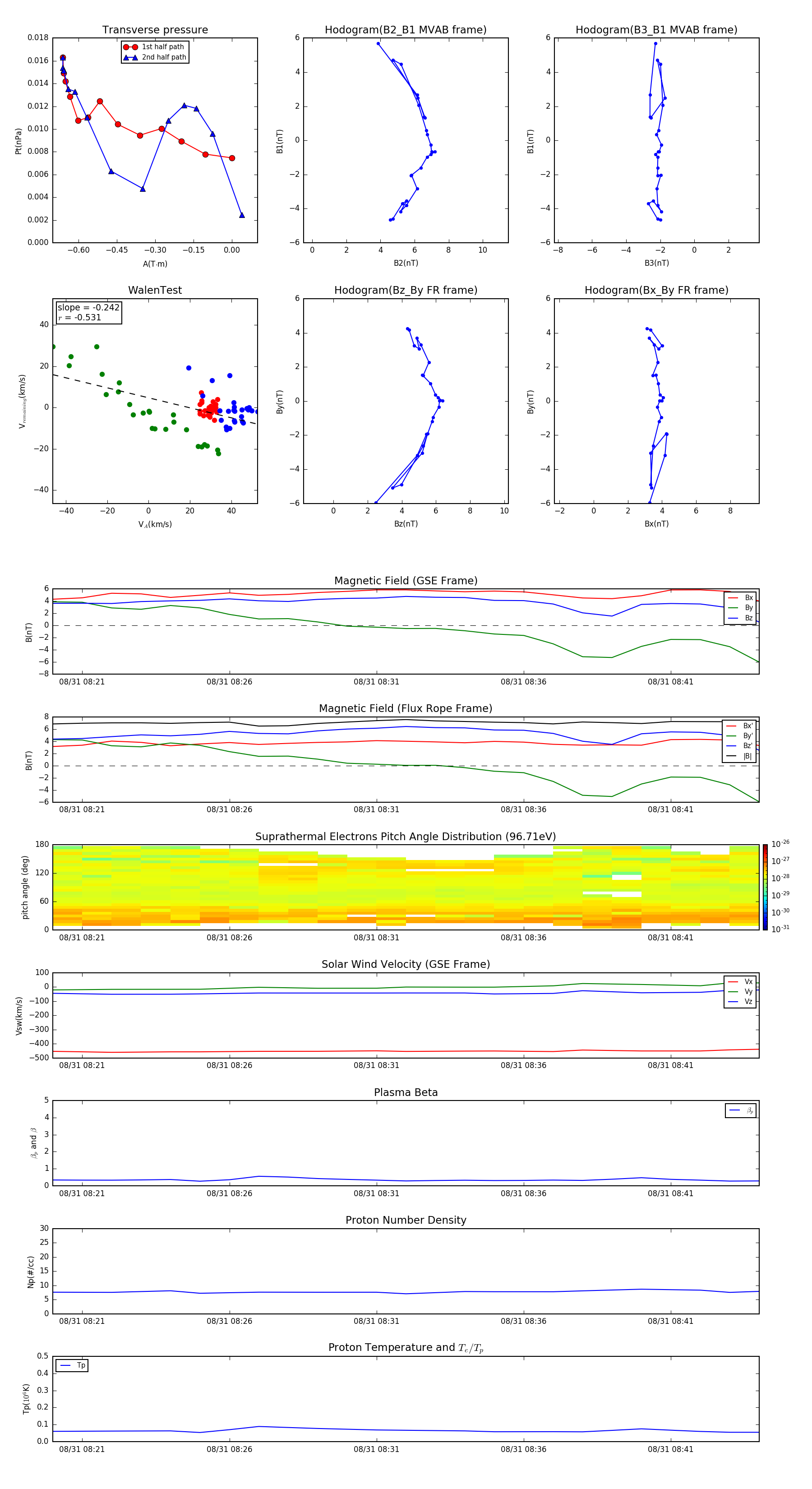Click the '2nd half path' legend entry

(155, 57)
